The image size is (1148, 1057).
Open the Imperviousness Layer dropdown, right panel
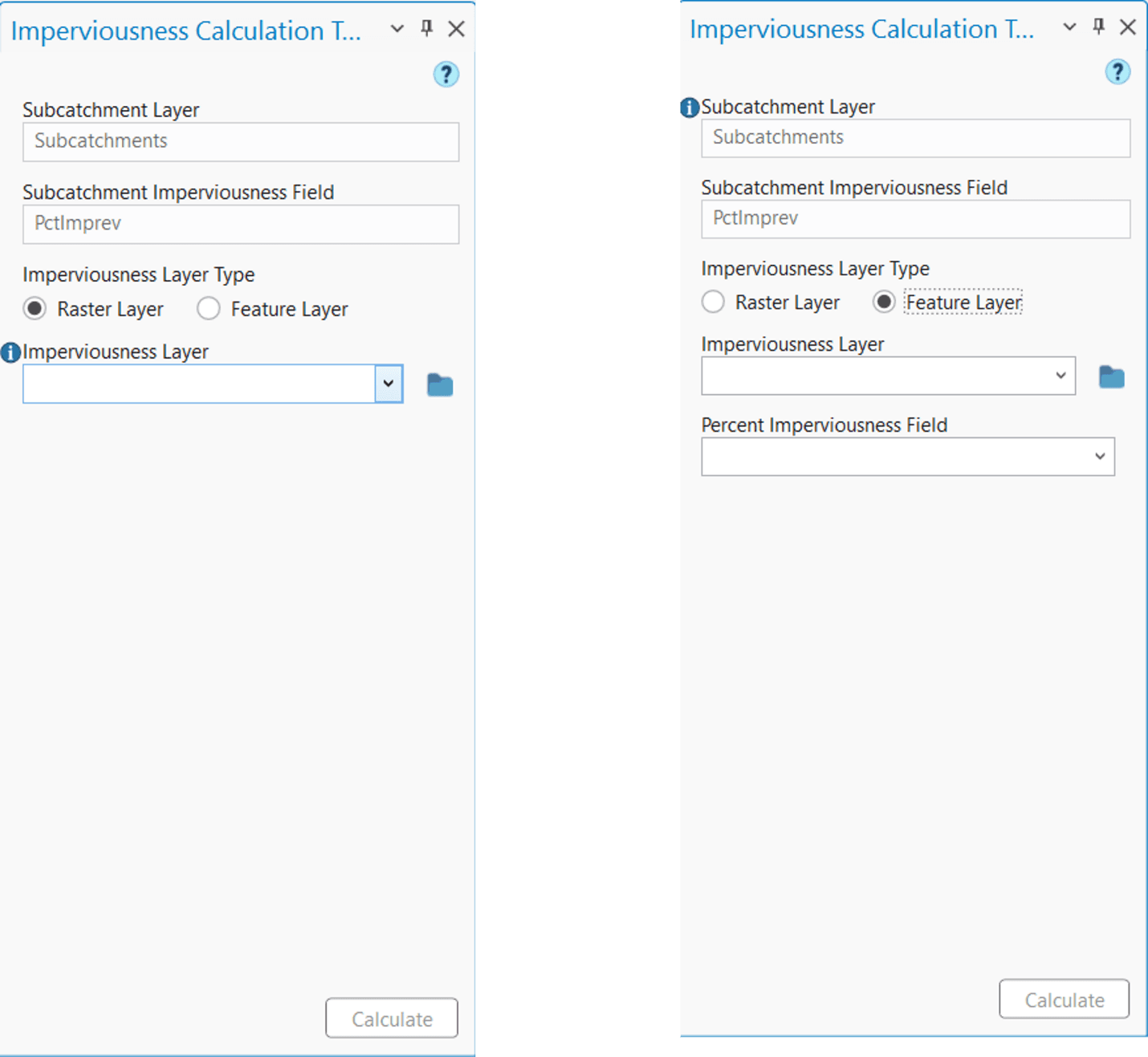pyautogui.click(x=1061, y=376)
